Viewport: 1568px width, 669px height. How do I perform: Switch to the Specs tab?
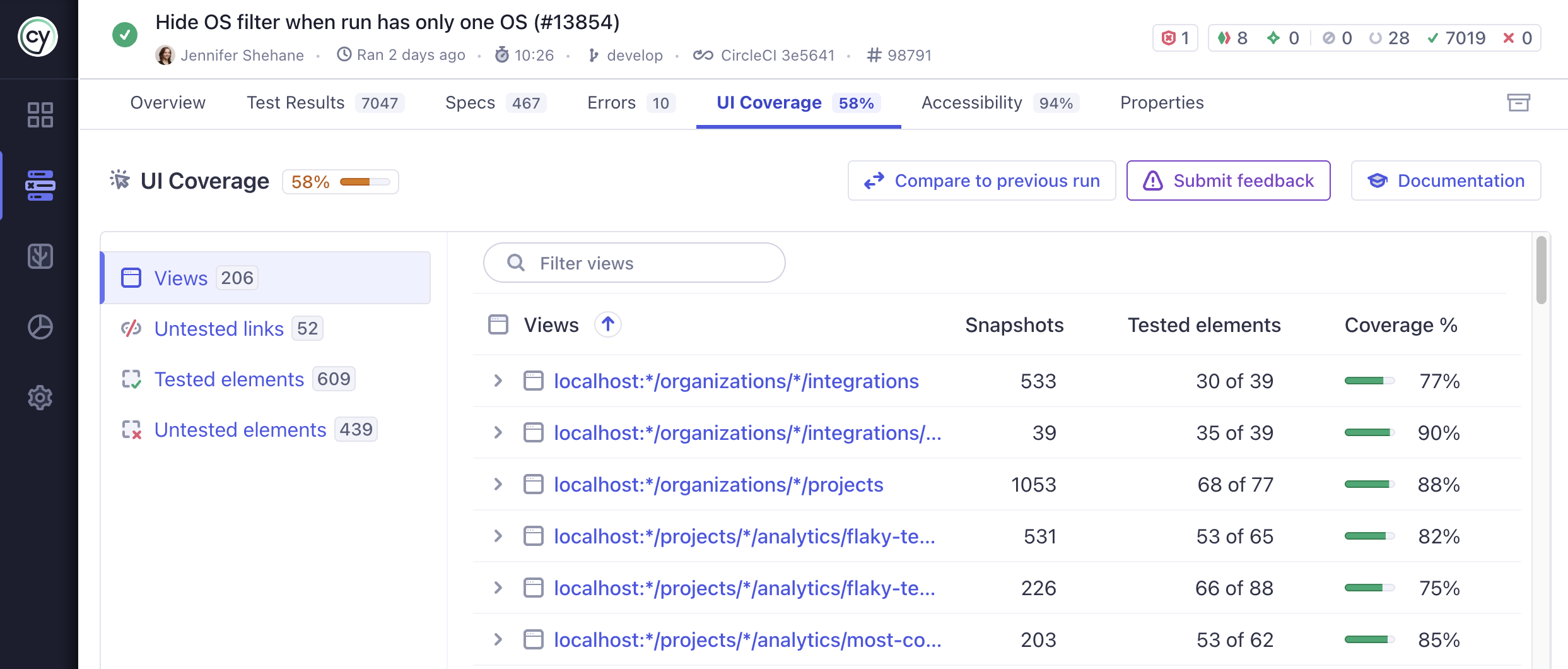click(x=496, y=103)
